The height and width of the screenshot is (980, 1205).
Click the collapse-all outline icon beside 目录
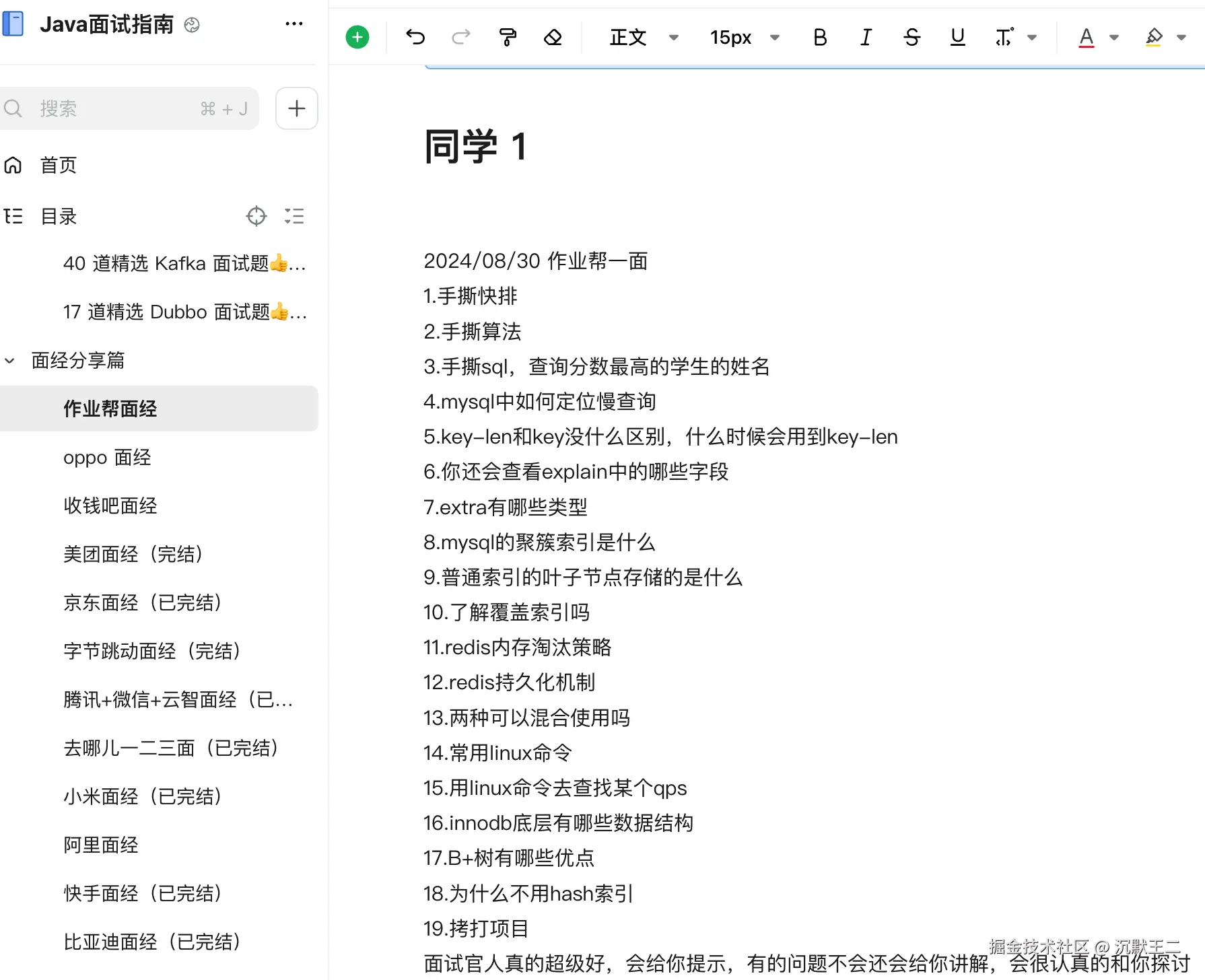[x=294, y=216]
